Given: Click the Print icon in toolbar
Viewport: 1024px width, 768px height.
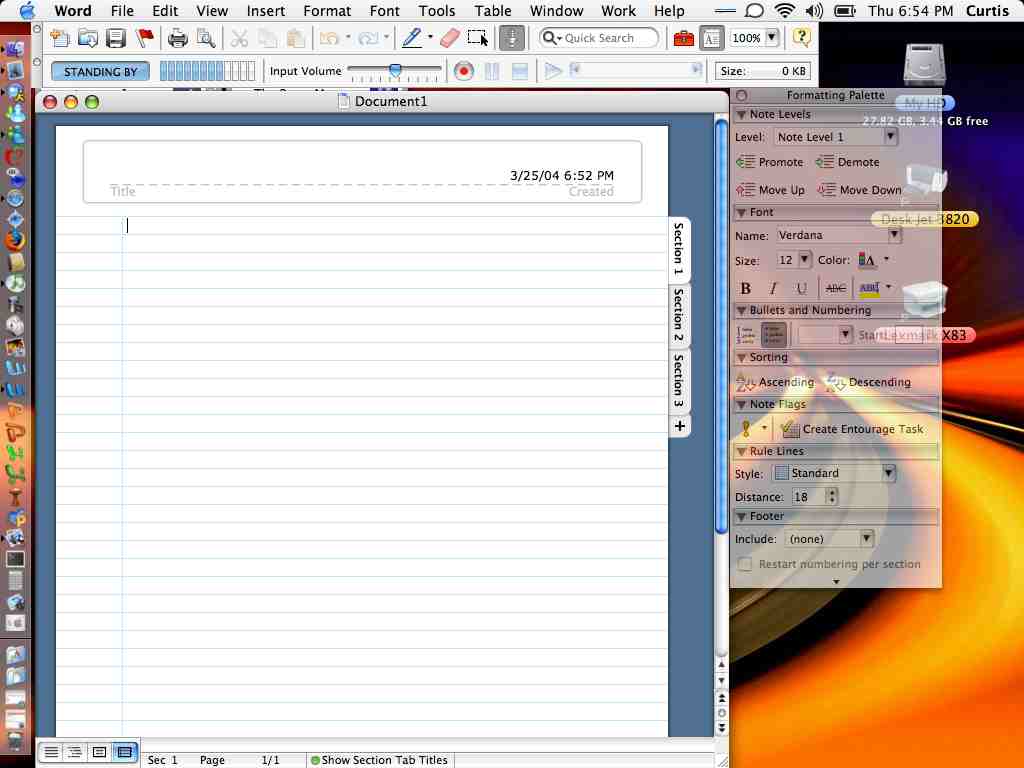Looking at the screenshot, I should 178,39.
